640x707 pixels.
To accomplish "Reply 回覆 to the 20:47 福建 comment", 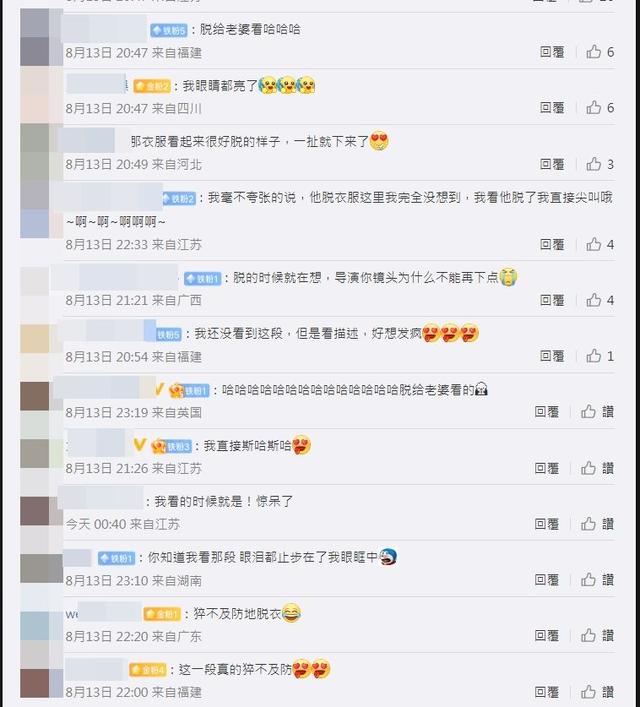I will 552,52.
